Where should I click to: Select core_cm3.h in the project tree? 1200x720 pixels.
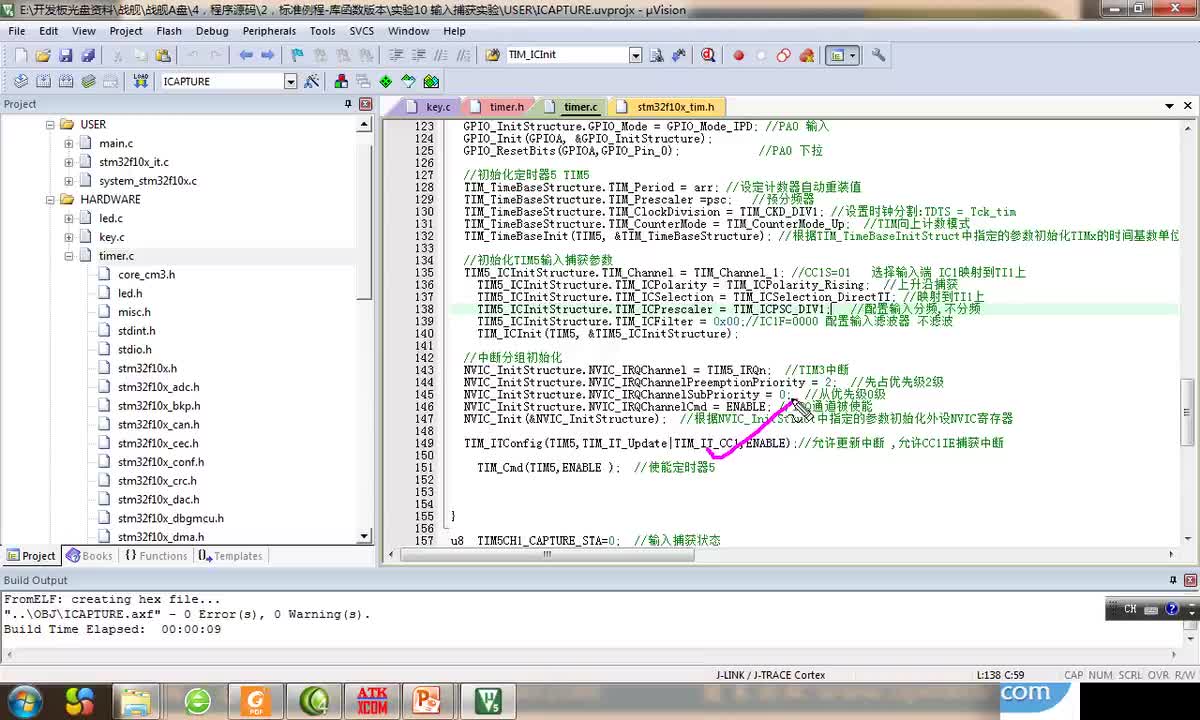point(146,274)
